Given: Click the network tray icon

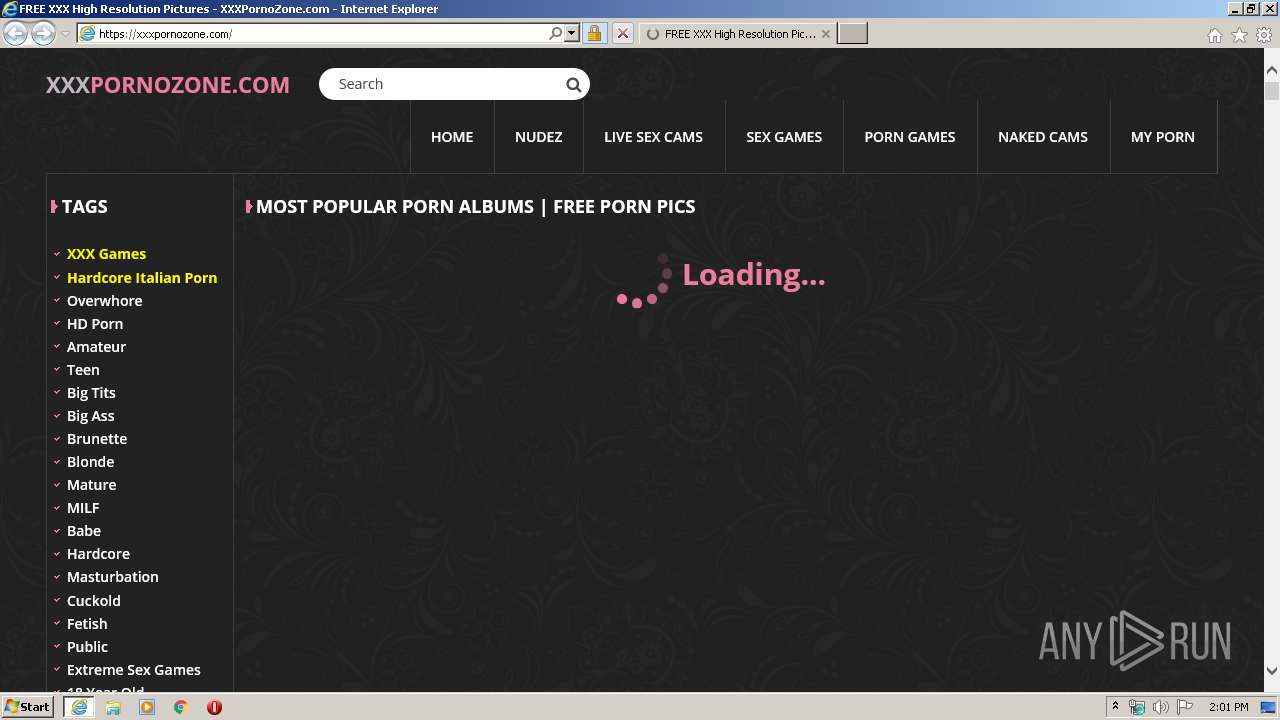Looking at the screenshot, I should 1137,707.
